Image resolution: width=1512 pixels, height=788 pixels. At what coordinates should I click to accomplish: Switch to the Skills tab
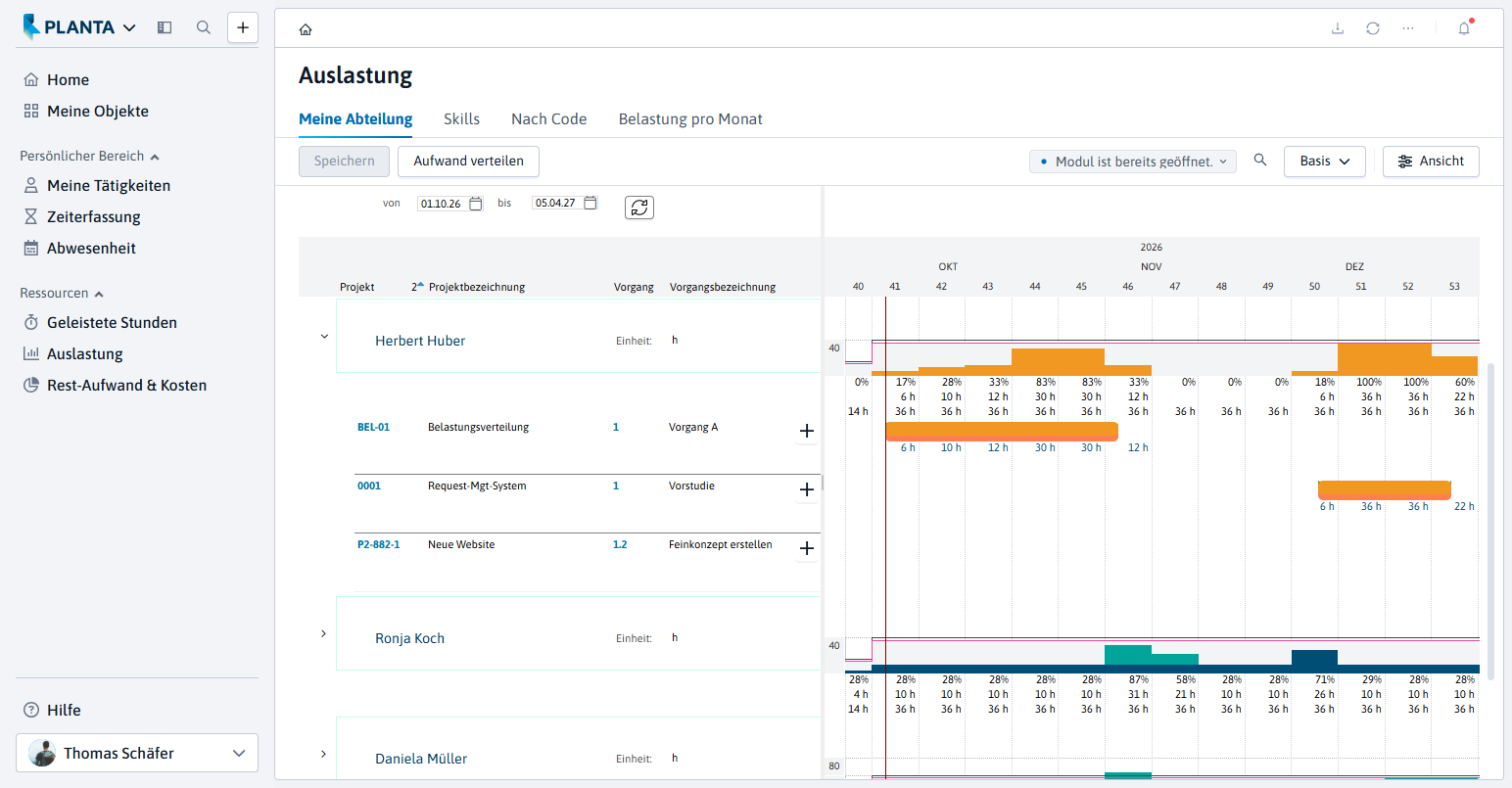(x=461, y=119)
